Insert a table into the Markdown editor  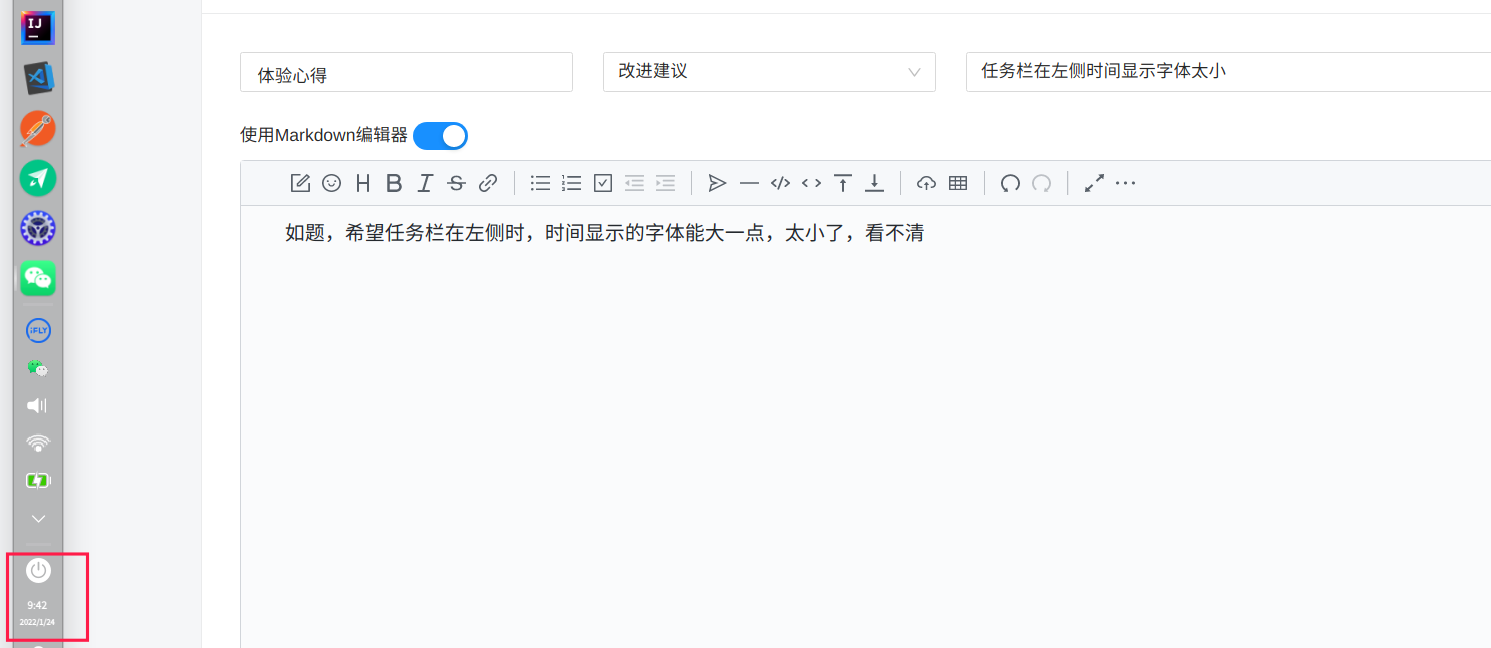pyautogui.click(x=957, y=183)
